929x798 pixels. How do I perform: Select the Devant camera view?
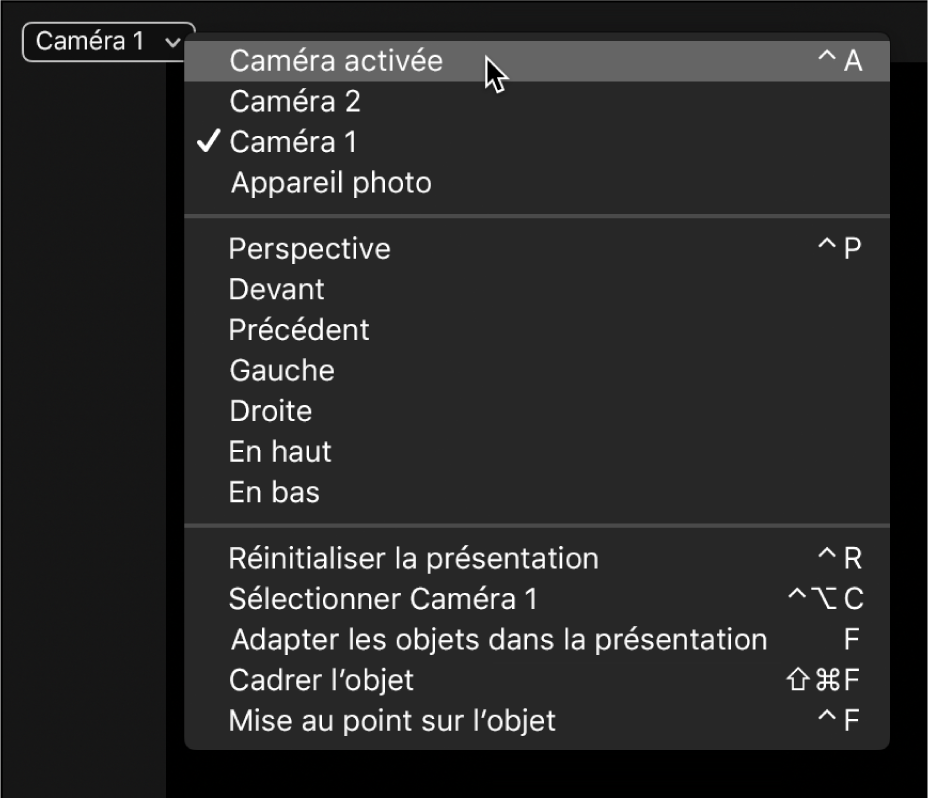click(277, 289)
